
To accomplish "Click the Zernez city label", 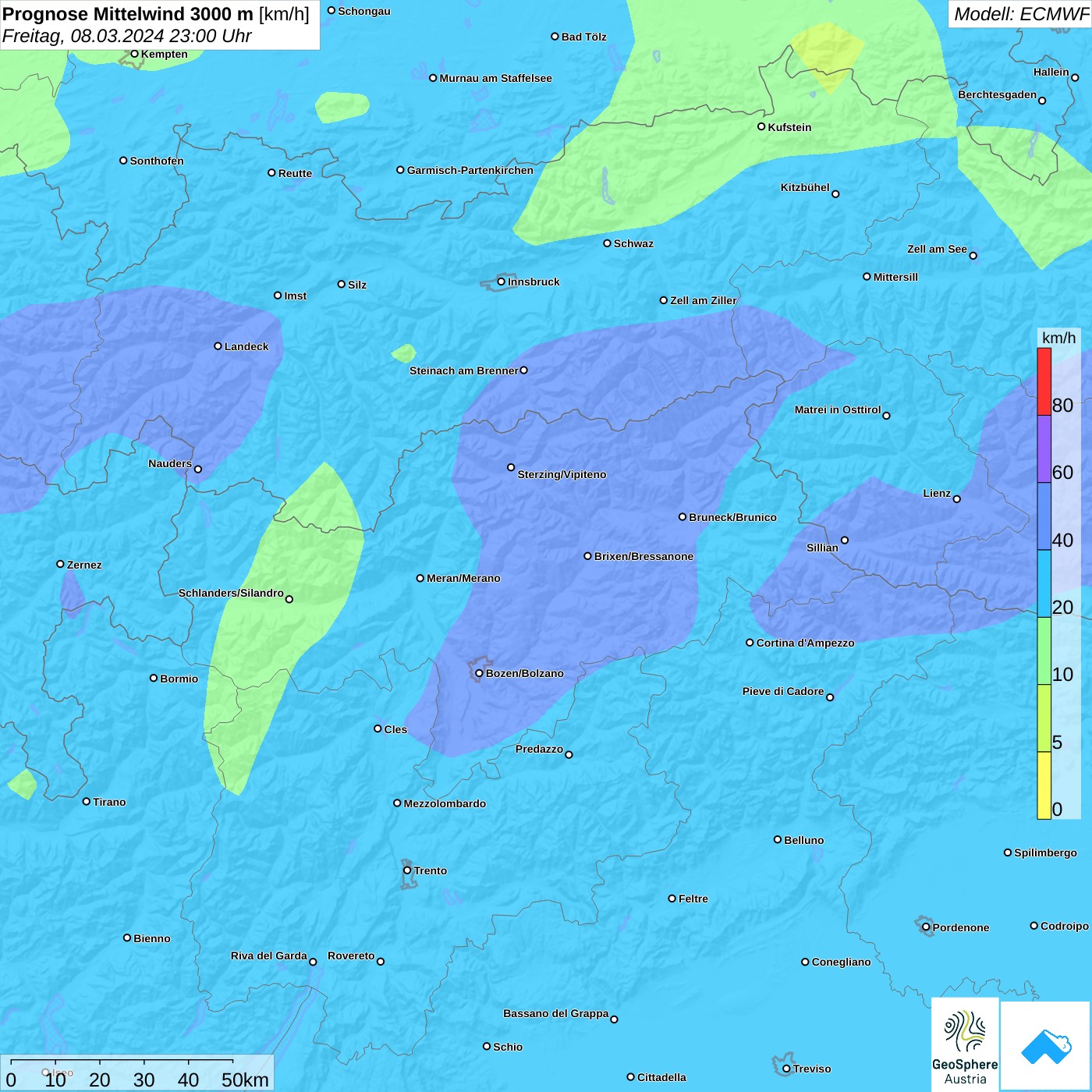I will [x=84, y=565].
